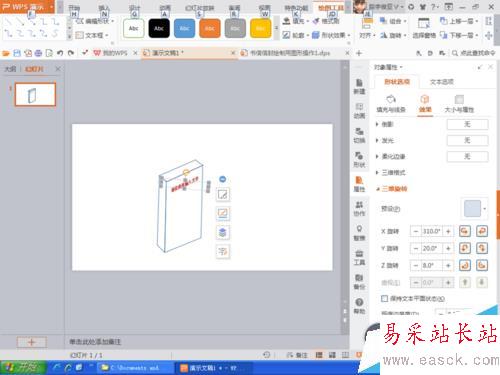Image resolution: width=500 pixels, height=375 pixels.
Task: Click the 格式刷 format painter
Action: pyautogui.click(x=326, y=21)
